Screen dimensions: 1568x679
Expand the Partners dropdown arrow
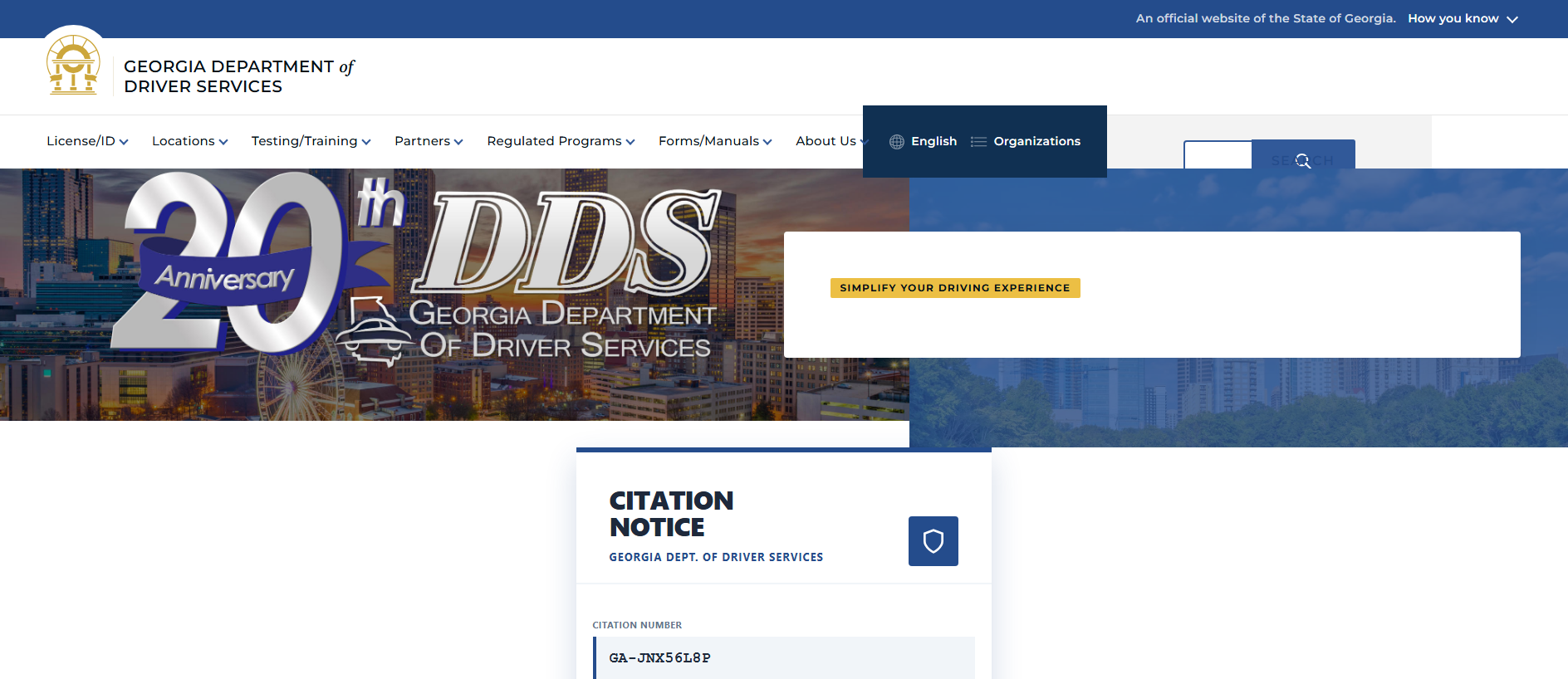click(458, 142)
